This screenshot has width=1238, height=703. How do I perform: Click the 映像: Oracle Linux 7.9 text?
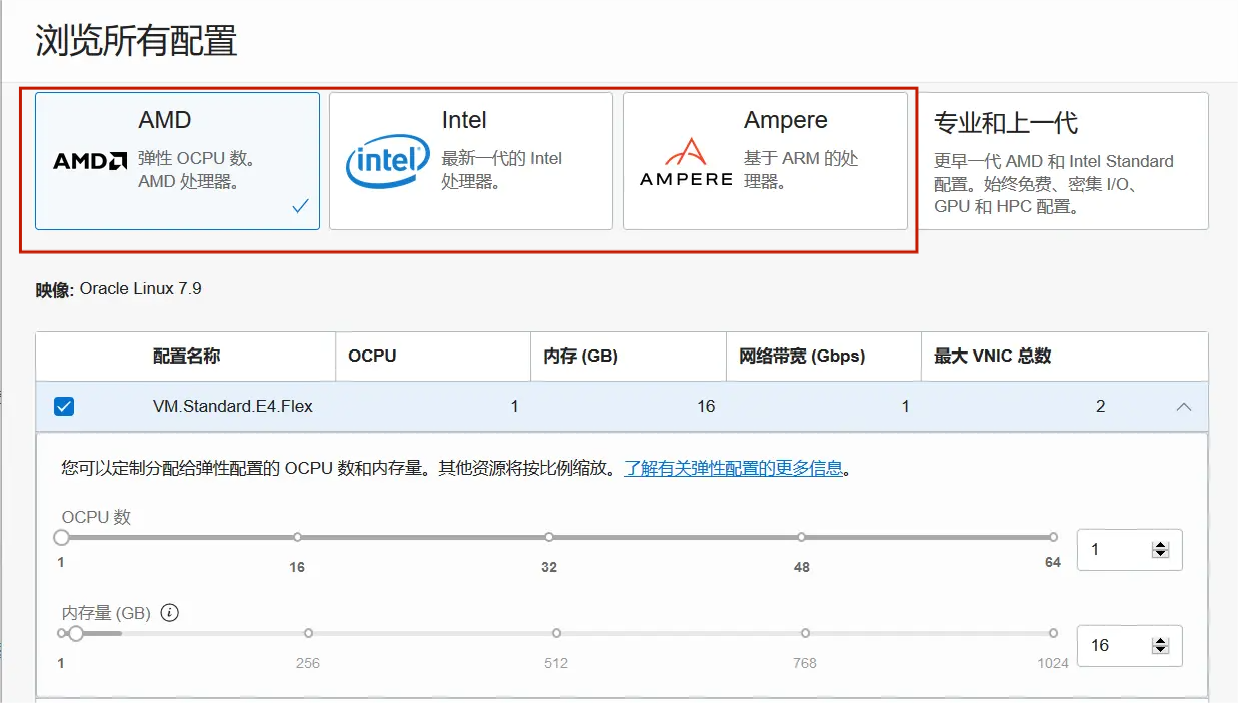point(118,289)
